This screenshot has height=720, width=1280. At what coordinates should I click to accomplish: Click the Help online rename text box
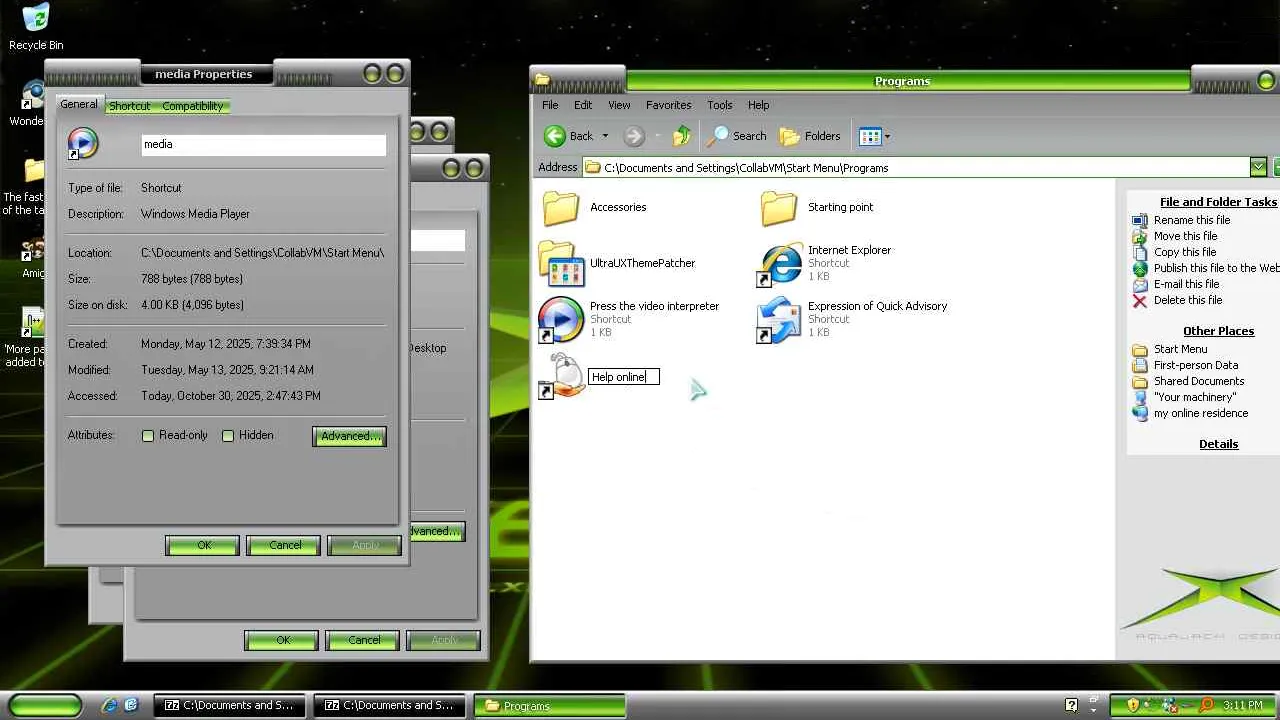pos(624,377)
